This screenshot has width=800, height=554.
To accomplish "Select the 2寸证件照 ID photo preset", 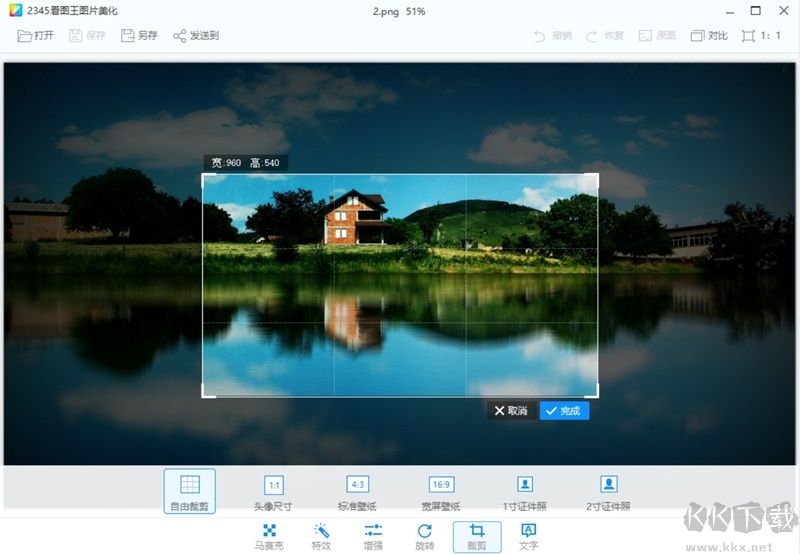I will pos(608,490).
